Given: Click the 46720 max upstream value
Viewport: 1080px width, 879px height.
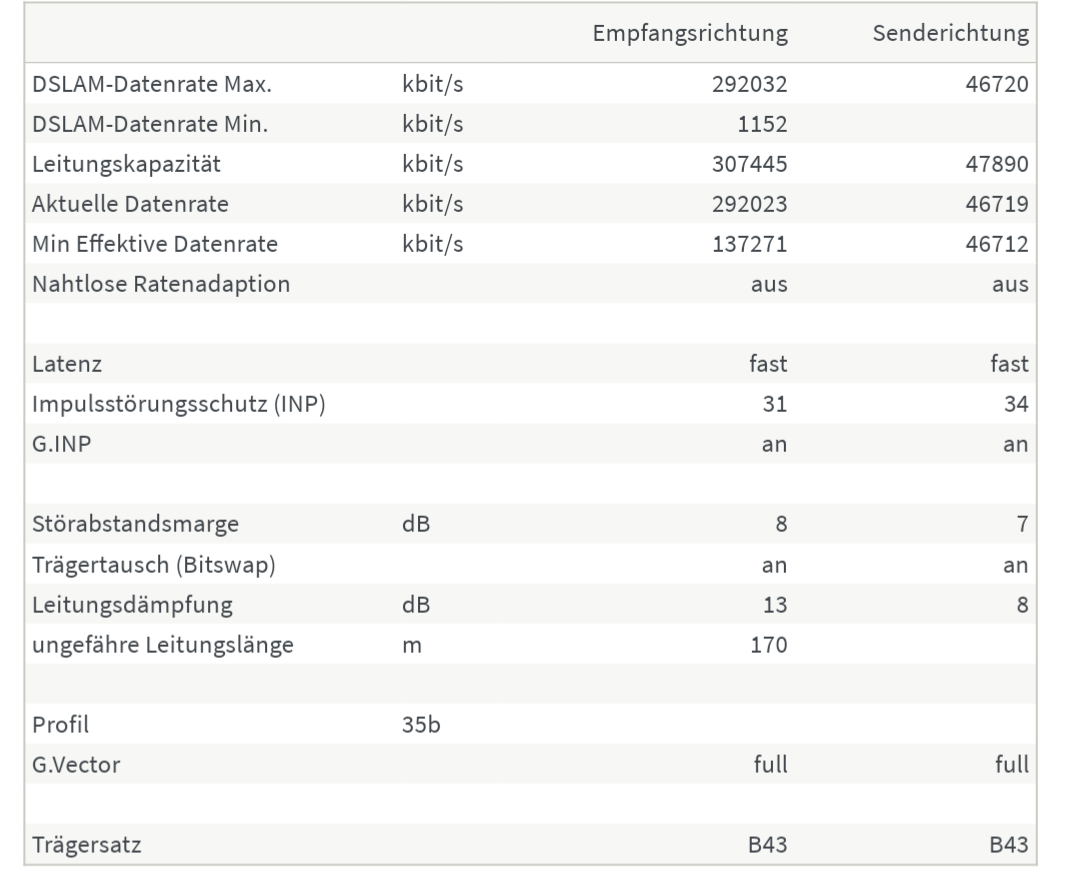Looking at the screenshot, I should pyautogui.click(x=997, y=84).
